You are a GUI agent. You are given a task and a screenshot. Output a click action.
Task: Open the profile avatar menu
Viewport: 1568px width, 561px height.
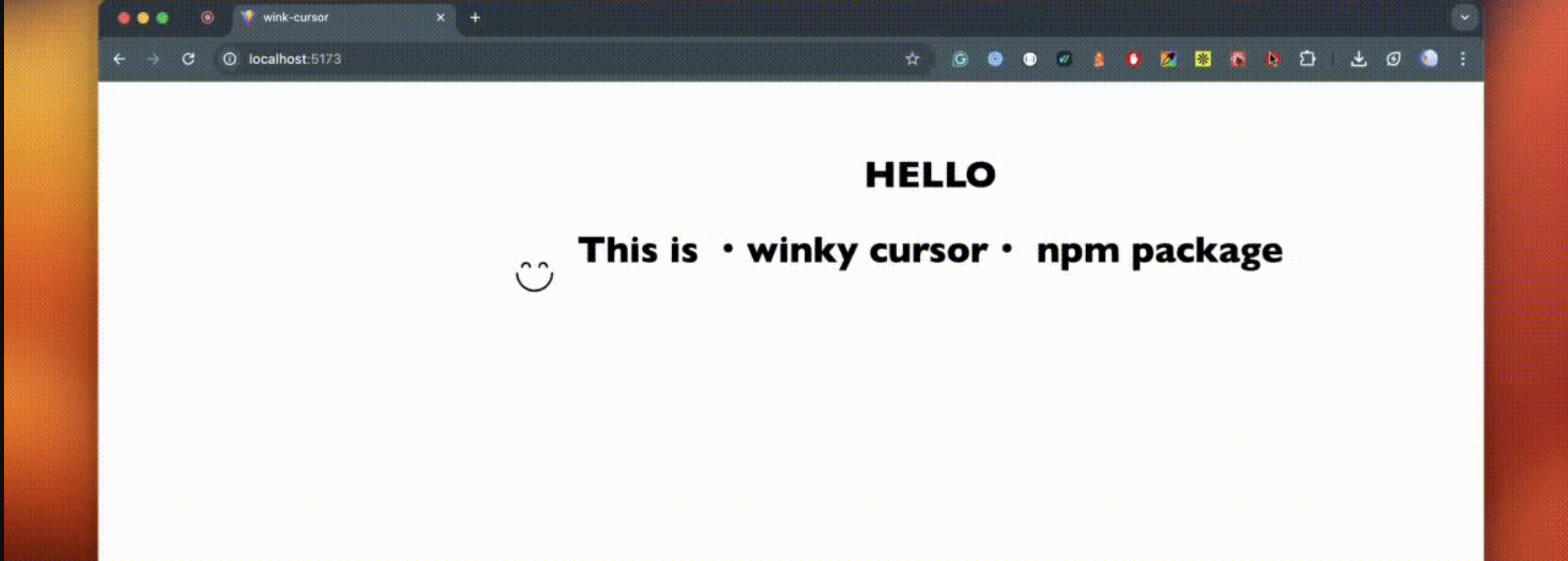pyautogui.click(x=1428, y=59)
